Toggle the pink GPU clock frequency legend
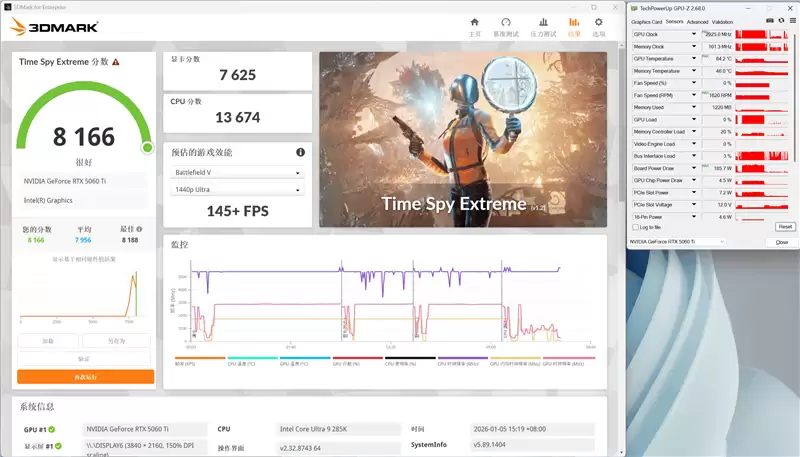Viewport: 800px width, 457px height. (x=568, y=361)
